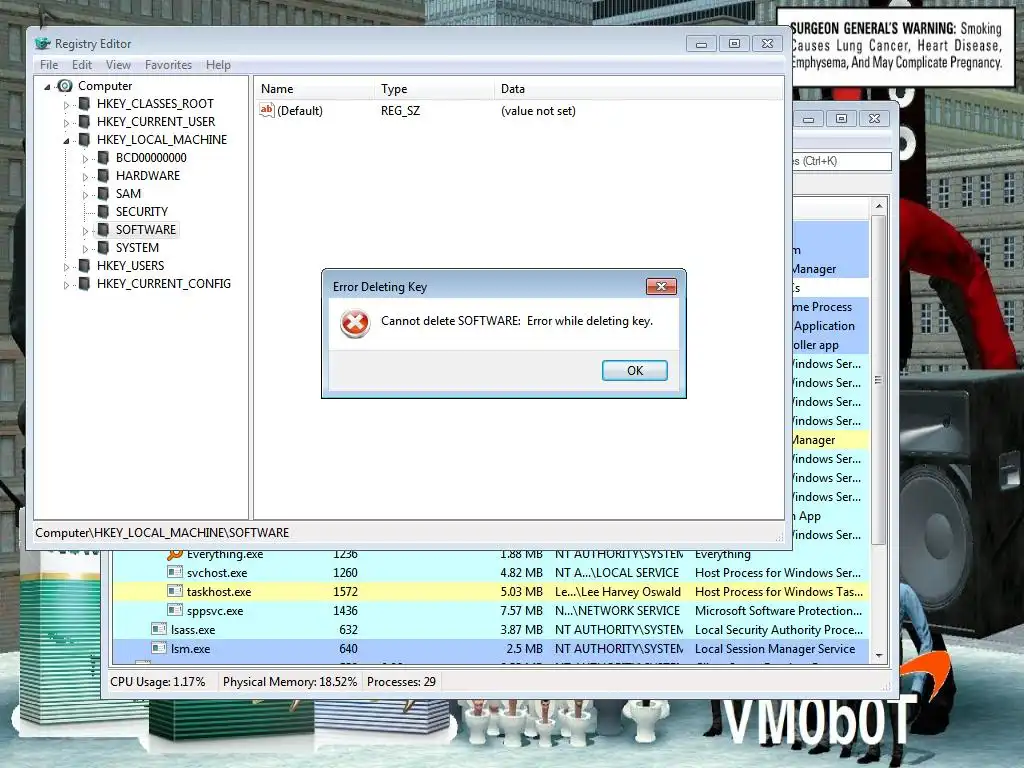1024x768 pixels.
Task: Click the HKEY_USERS key icon
Action: 84,265
